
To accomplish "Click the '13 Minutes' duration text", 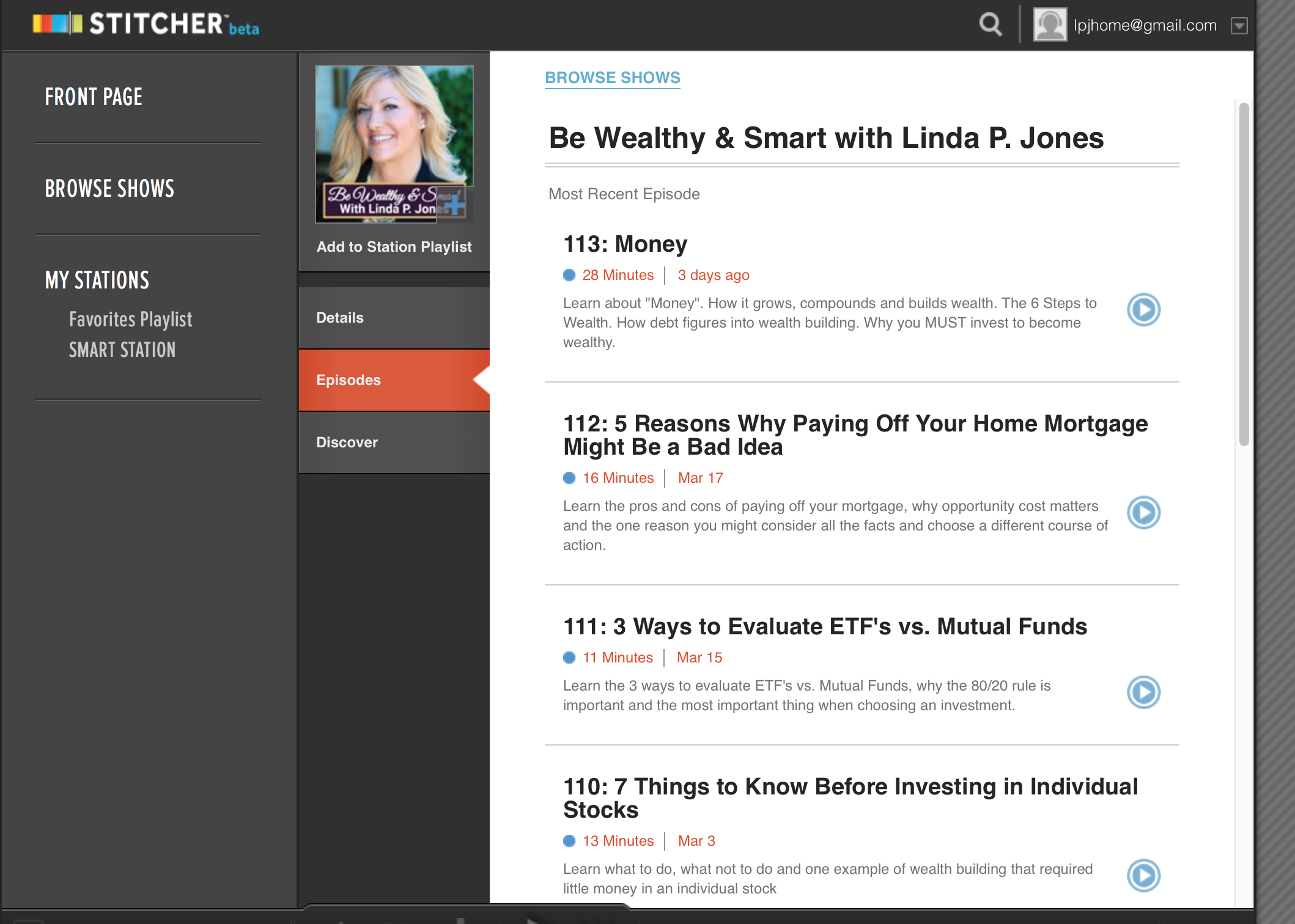I will click(x=618, y=841).
